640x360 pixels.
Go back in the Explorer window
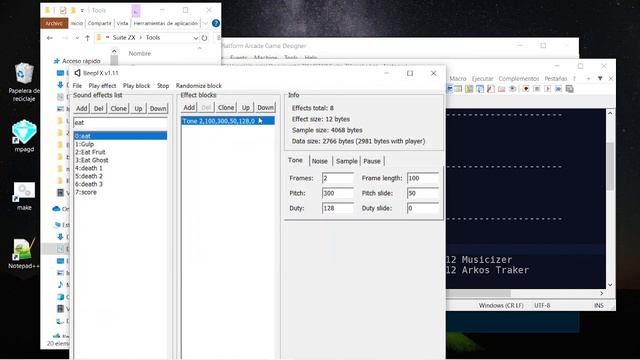pos(50,38)
